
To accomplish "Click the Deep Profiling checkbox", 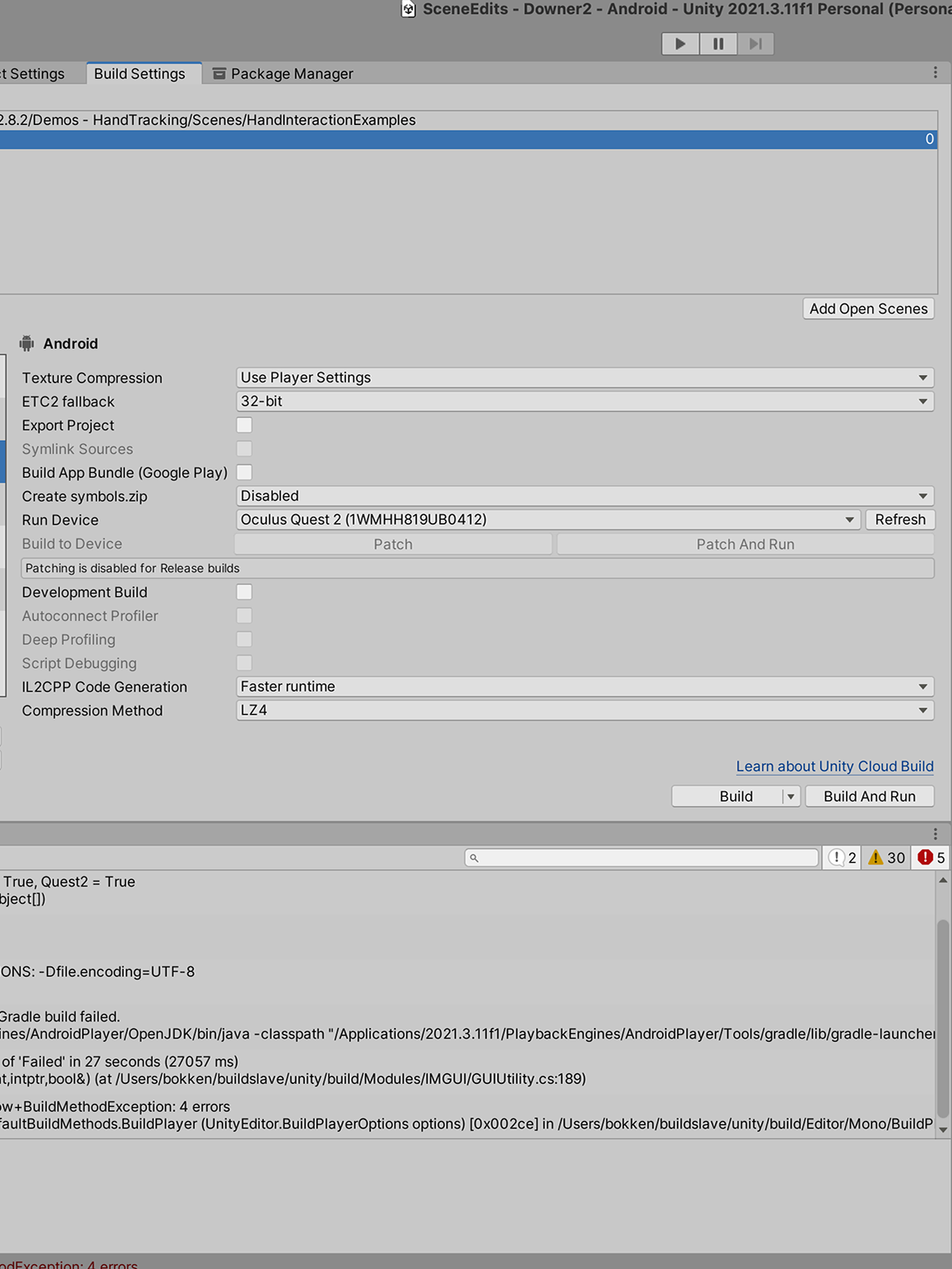I will tap(244, 640).
